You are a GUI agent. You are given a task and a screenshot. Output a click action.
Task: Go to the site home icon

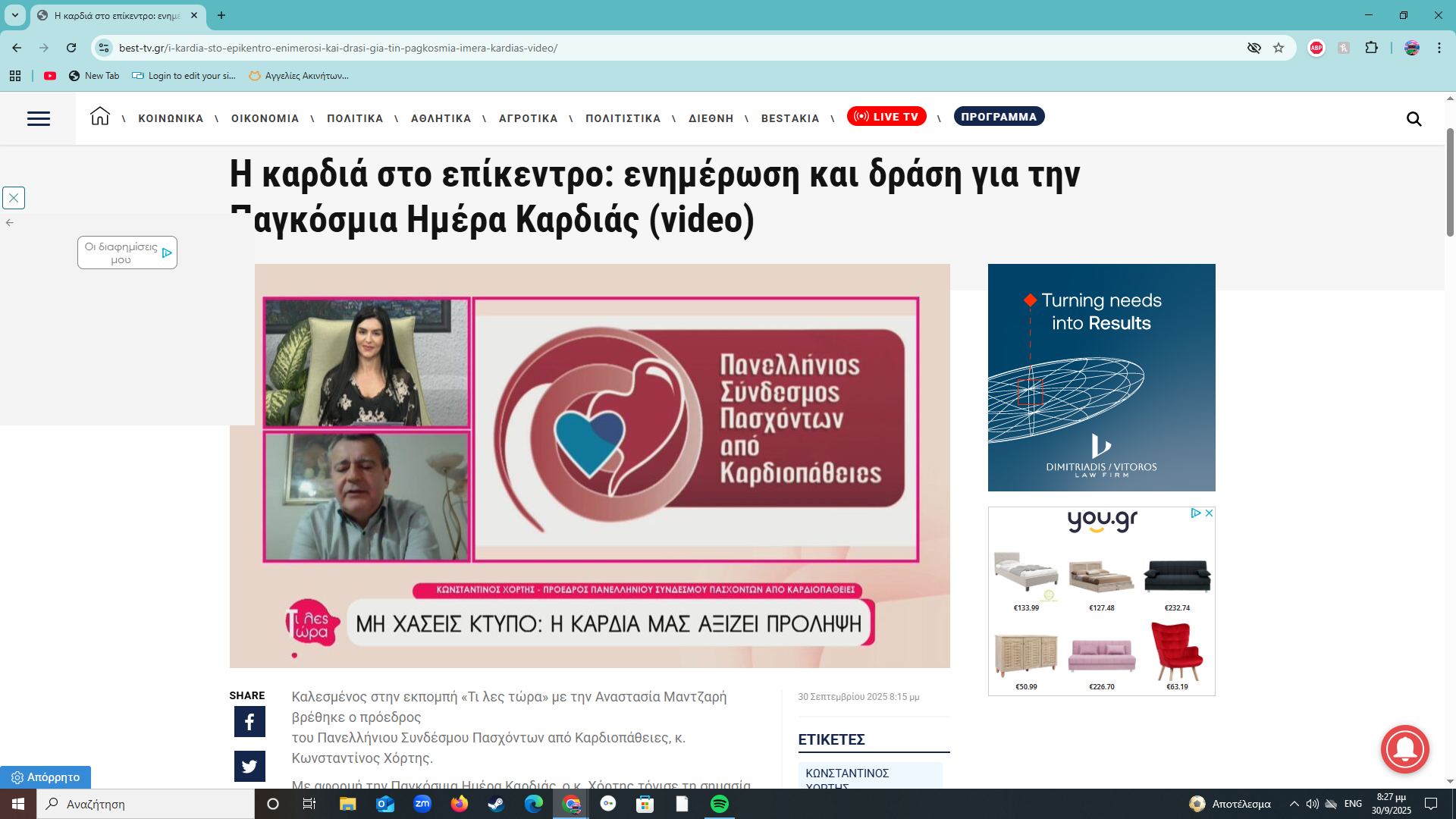coord(99,116)
